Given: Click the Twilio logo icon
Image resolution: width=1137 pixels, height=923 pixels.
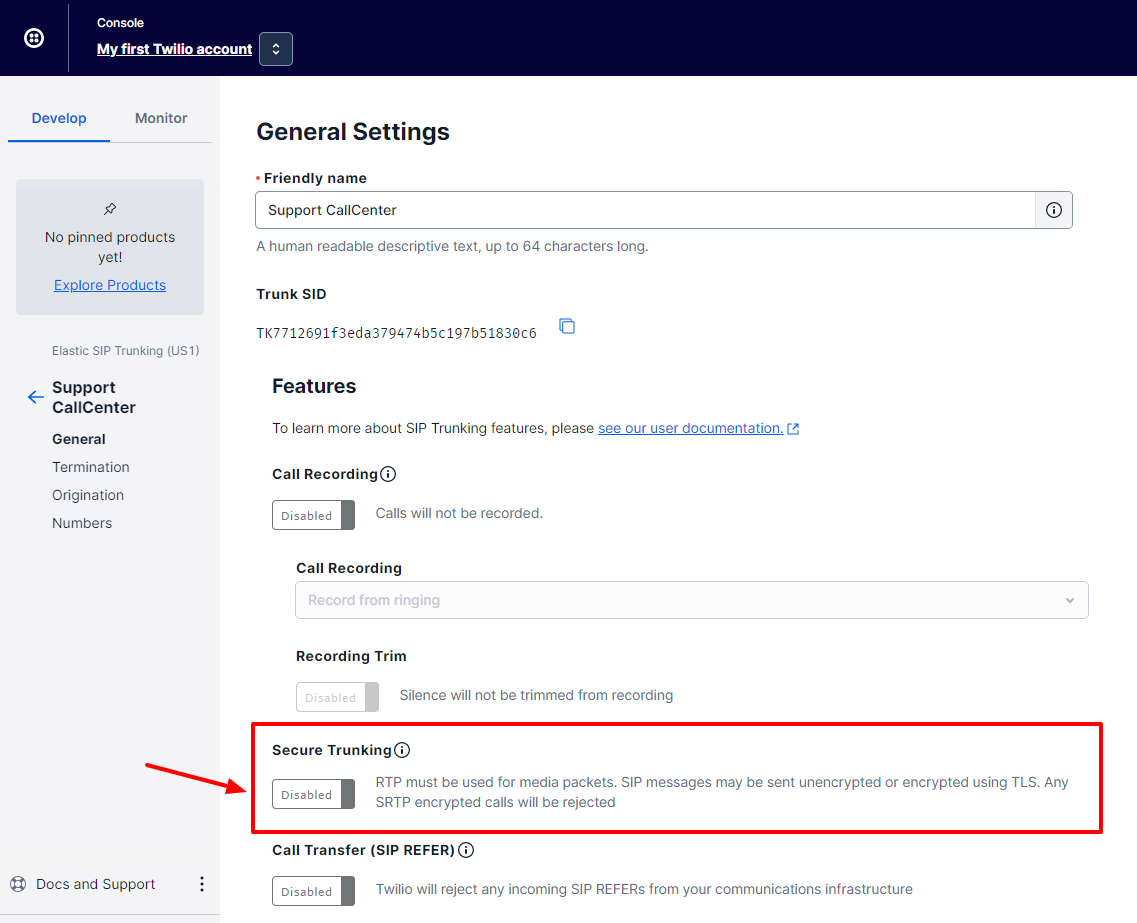Looking at the screenshot, I should tap(33, 38).
